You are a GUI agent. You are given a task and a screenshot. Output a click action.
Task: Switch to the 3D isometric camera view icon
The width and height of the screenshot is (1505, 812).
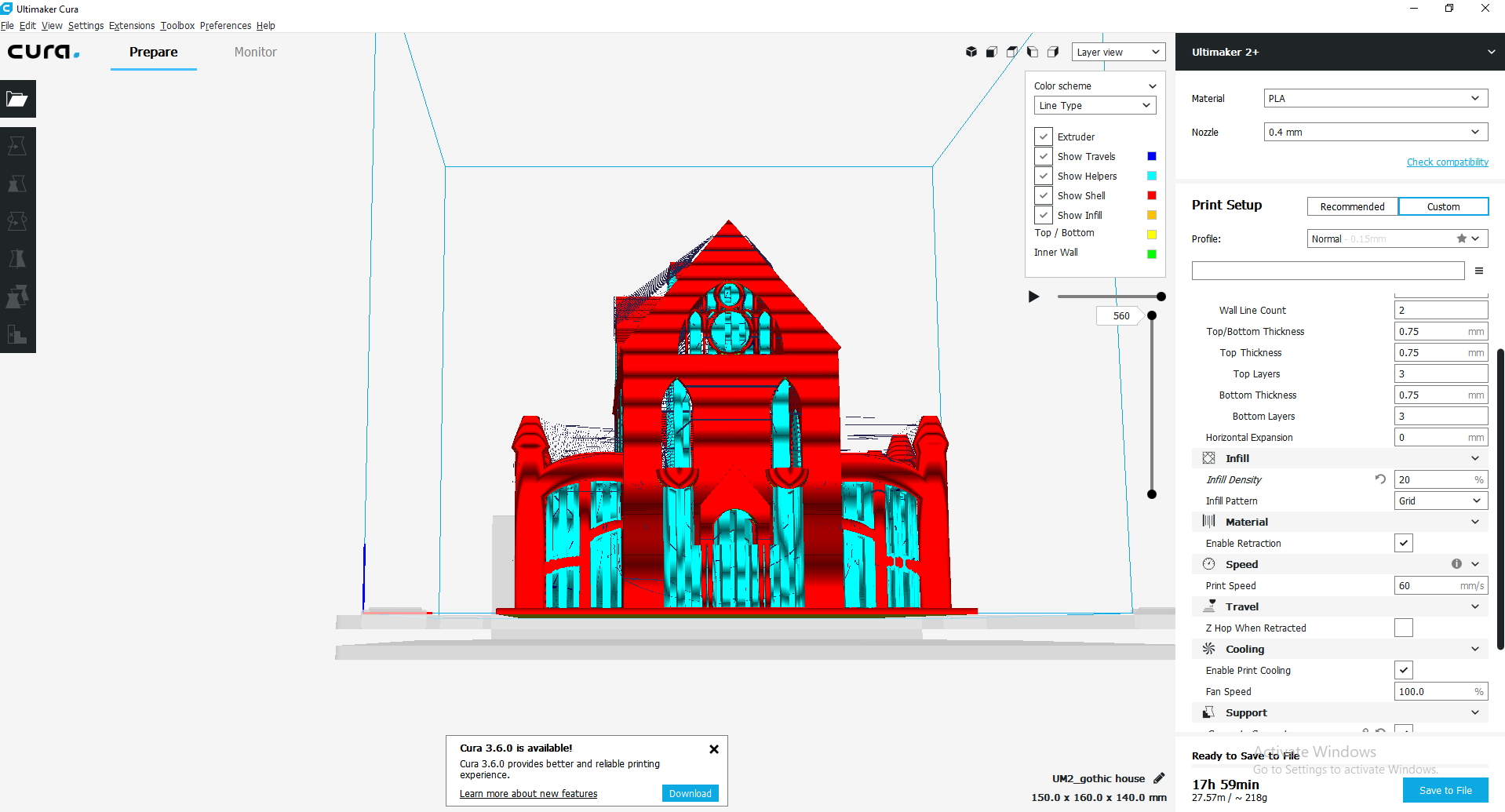pyautogui.click(x=971, y=52)
